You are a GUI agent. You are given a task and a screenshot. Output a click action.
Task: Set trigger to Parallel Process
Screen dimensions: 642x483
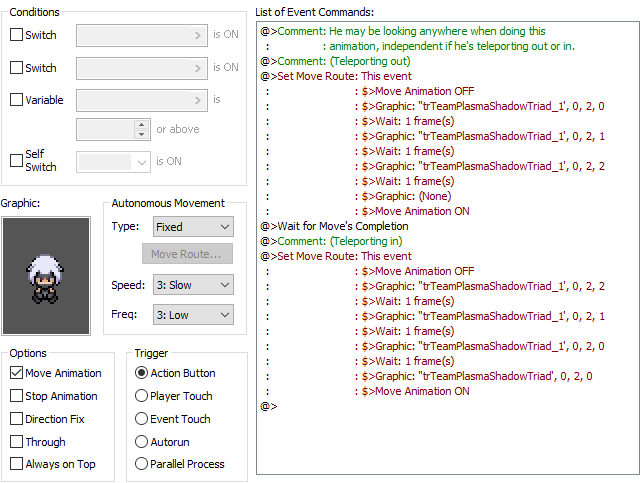coord(141,464)
